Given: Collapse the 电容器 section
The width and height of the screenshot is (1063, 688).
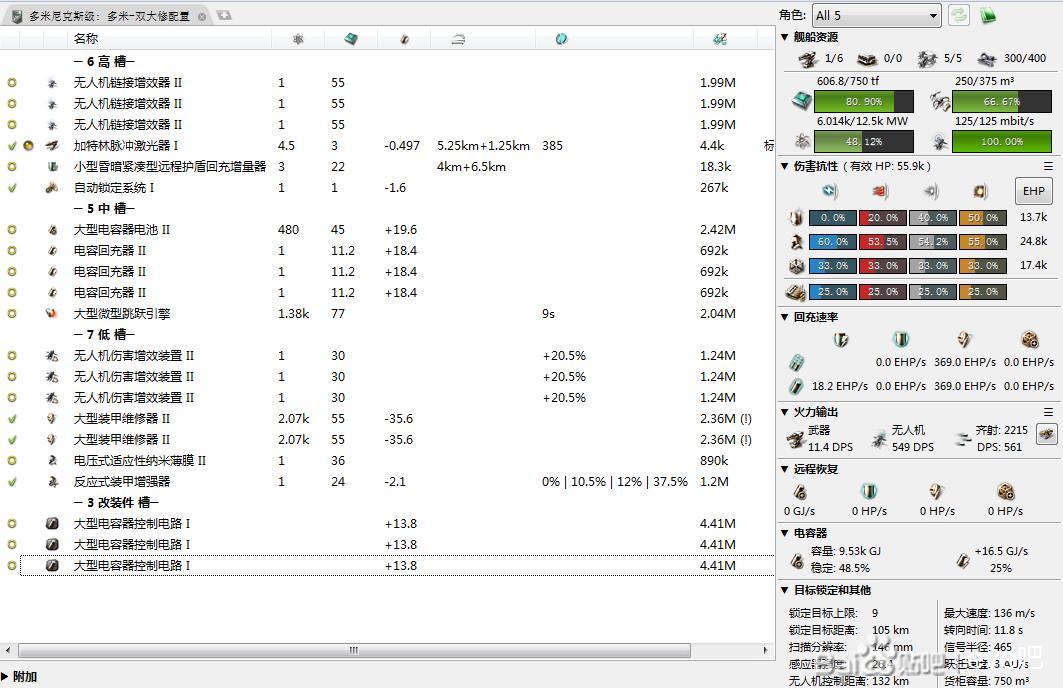Looking at the screenshot, I should [x=785, y=533].
